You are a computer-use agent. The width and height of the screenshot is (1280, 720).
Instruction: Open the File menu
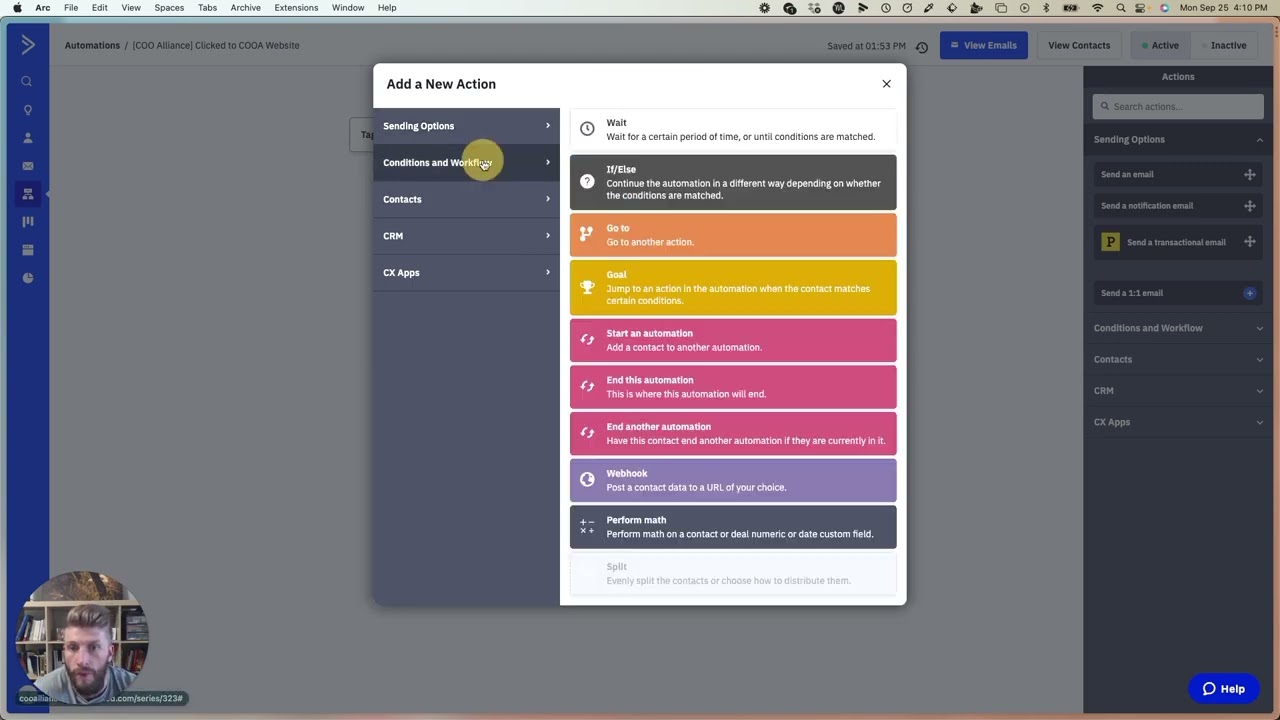(x=71, y=8)
